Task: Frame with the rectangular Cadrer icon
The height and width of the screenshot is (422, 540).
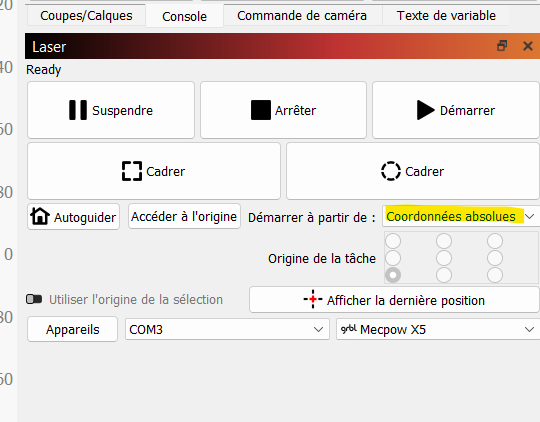Action: [132, 171]
